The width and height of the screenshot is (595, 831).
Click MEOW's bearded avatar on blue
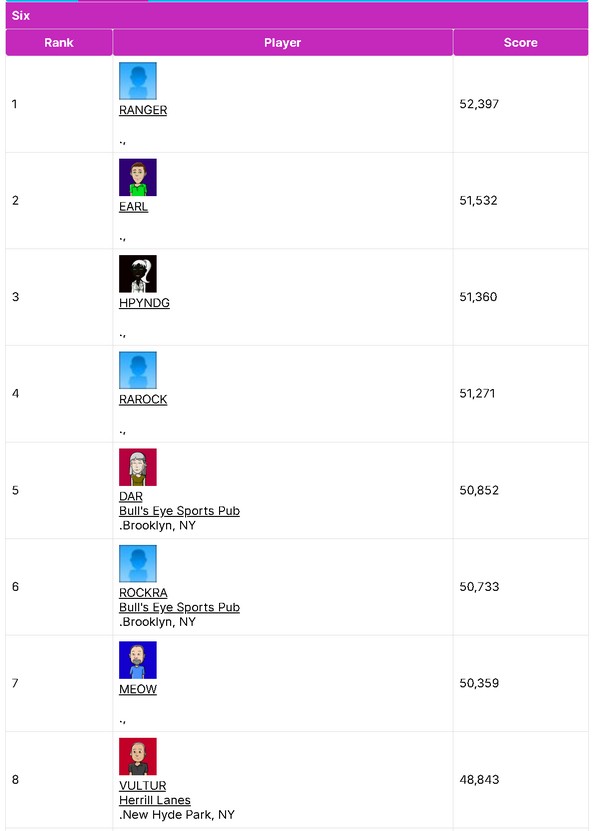coord(138,660)
